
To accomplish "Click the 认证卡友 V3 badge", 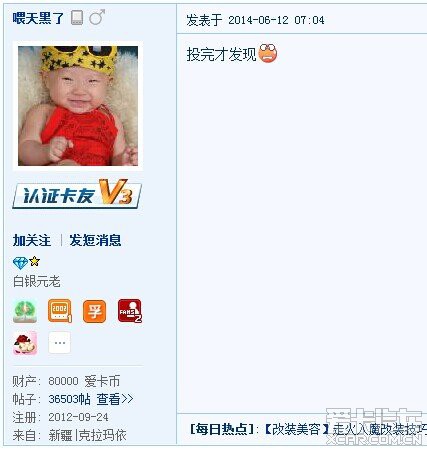I will coord(77,194).
